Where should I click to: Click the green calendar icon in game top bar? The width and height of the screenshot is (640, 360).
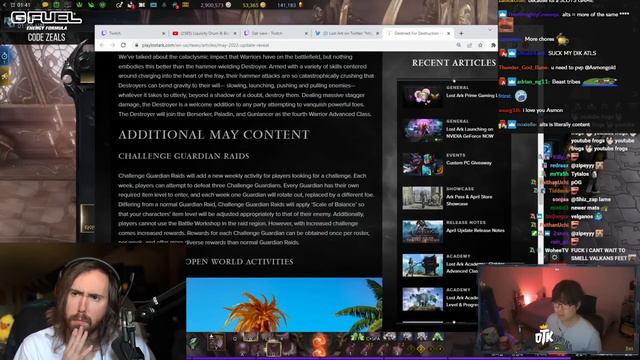pos(57,5)
